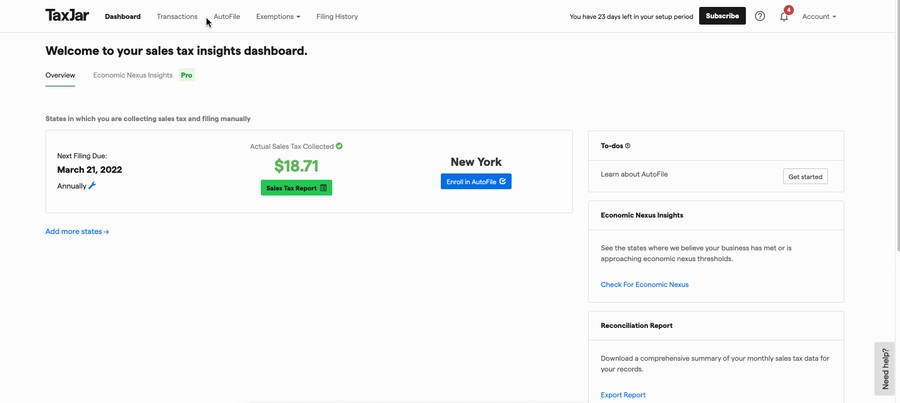Follow the Add more states link
Image resolution: width=900 pixels, height=403 pixels.
point(77,231)
